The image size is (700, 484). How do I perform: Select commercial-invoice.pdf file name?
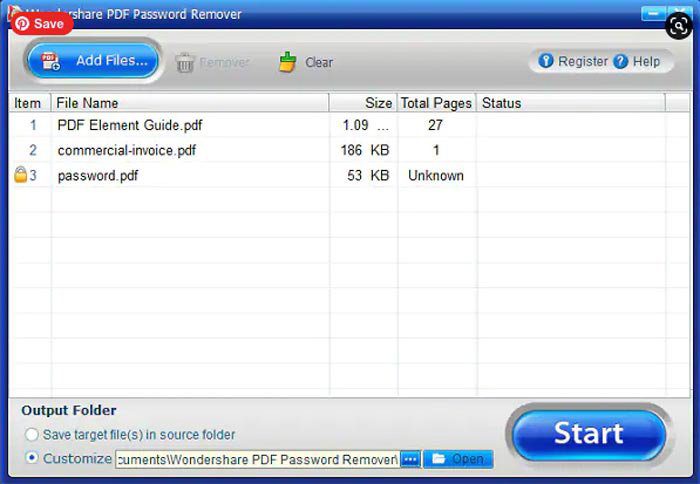pyautogui.click(x=127, y=150)
